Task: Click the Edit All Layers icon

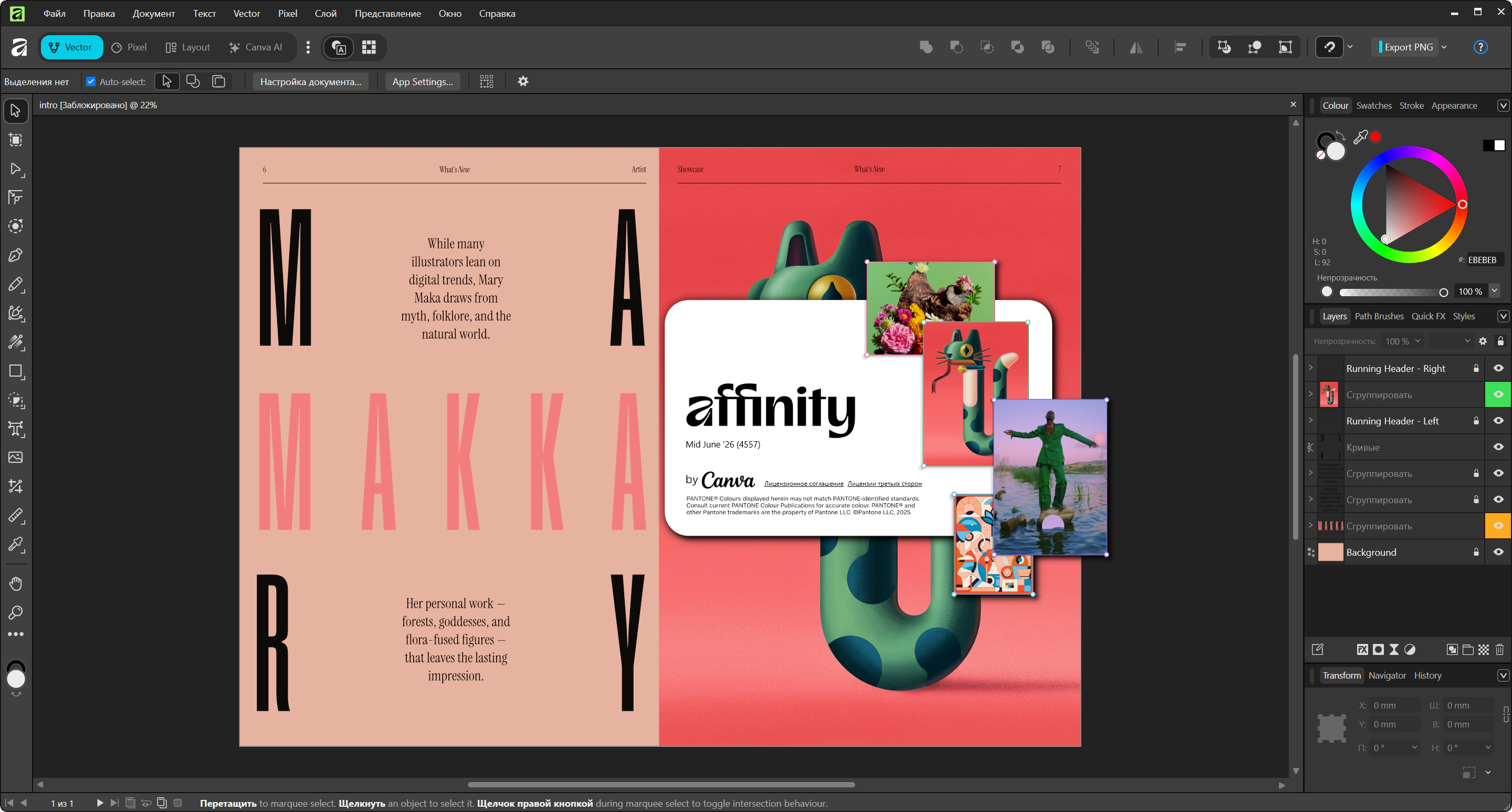Action: (x=1318, y=649)
